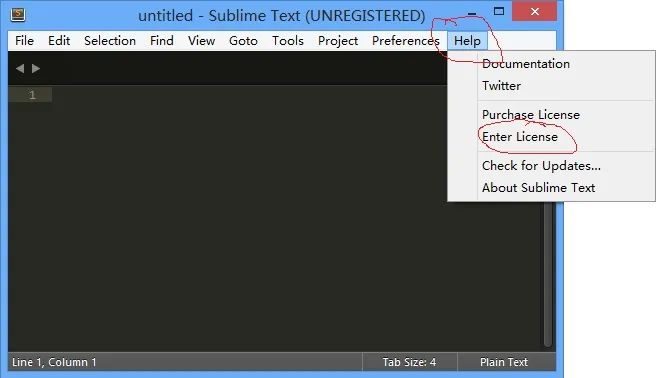The height and width of the screenshot is (378, 657).
Task: Open the Edit menu
Action: 59,41
